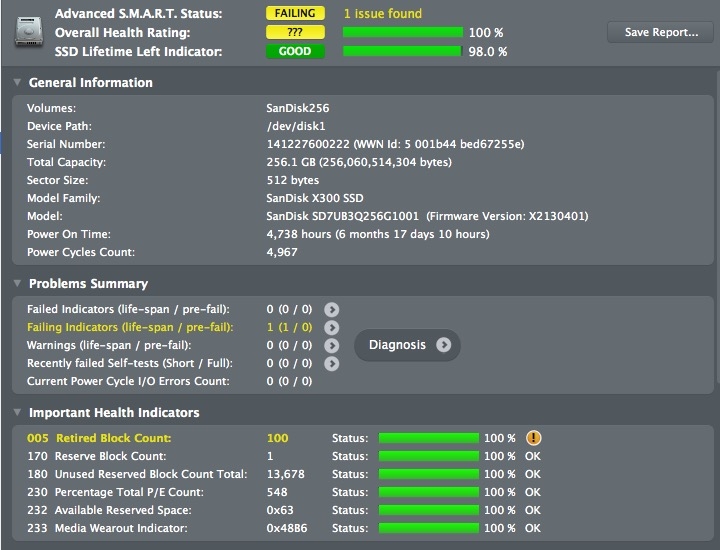Viewport: 720px width, 550px height.
Task: Click the orange warning icon for Retired Block Count
Action: 533,438
